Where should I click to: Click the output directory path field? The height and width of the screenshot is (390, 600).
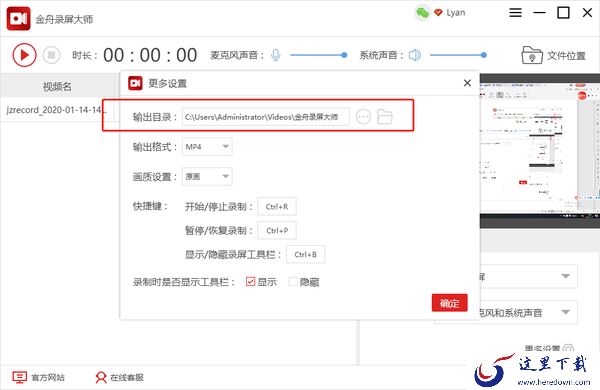click(x=266, y=117)
